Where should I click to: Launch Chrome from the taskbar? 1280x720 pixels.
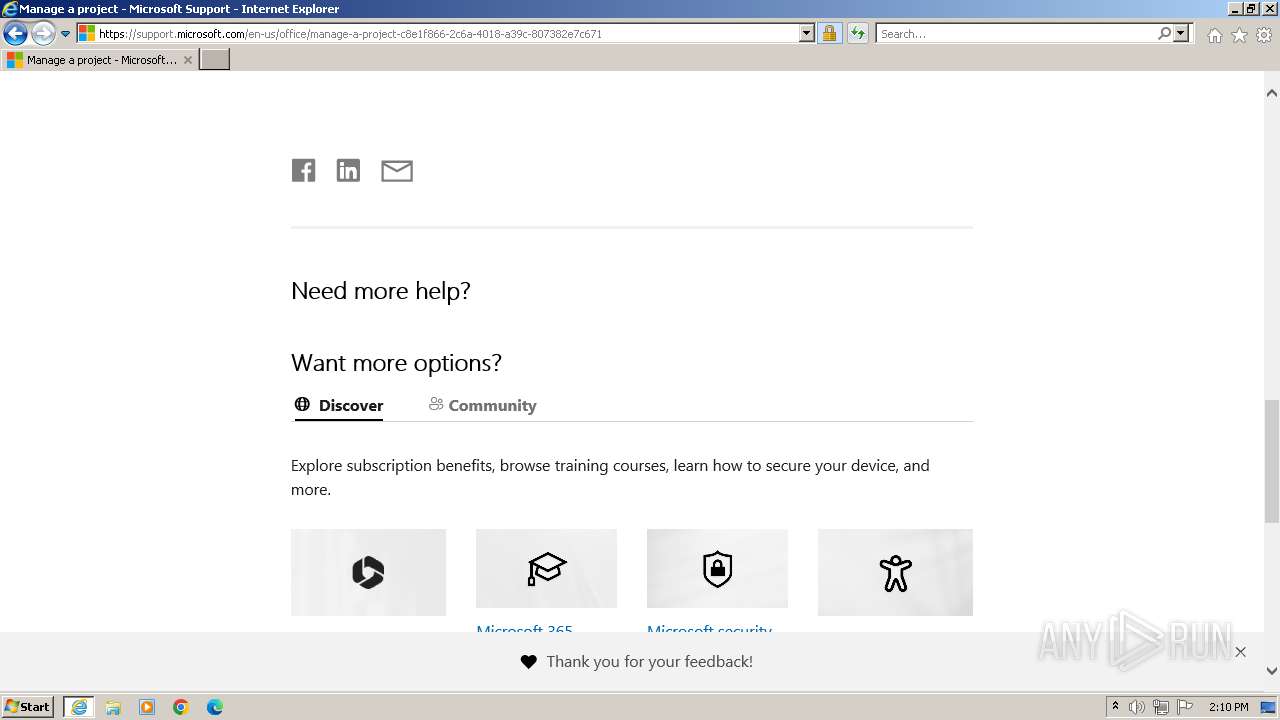(x=181, y=707)
